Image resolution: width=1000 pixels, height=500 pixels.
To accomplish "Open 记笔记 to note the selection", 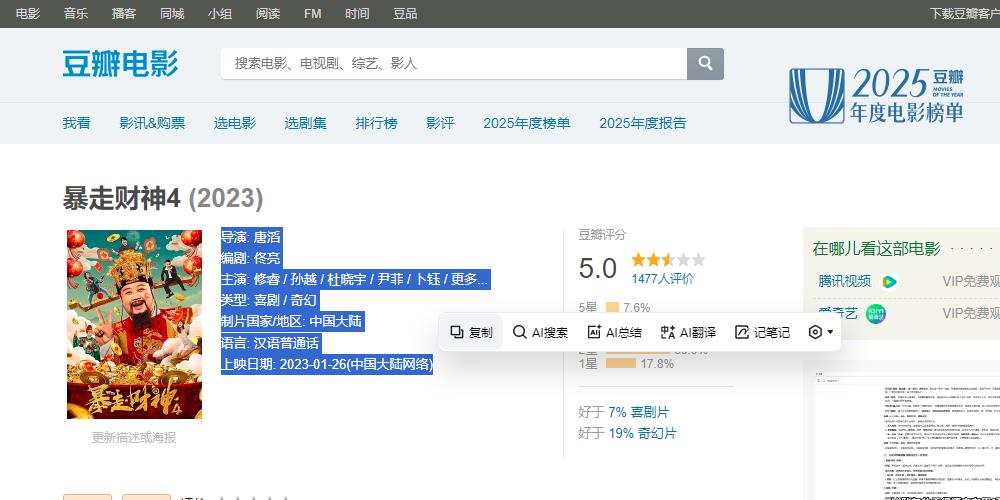I will (762, 332).
